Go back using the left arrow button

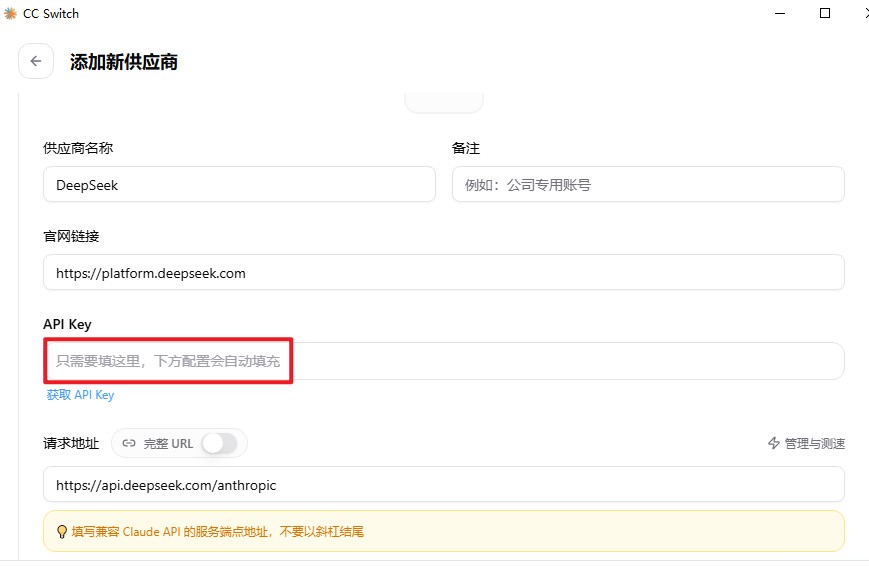pos(36,61)
